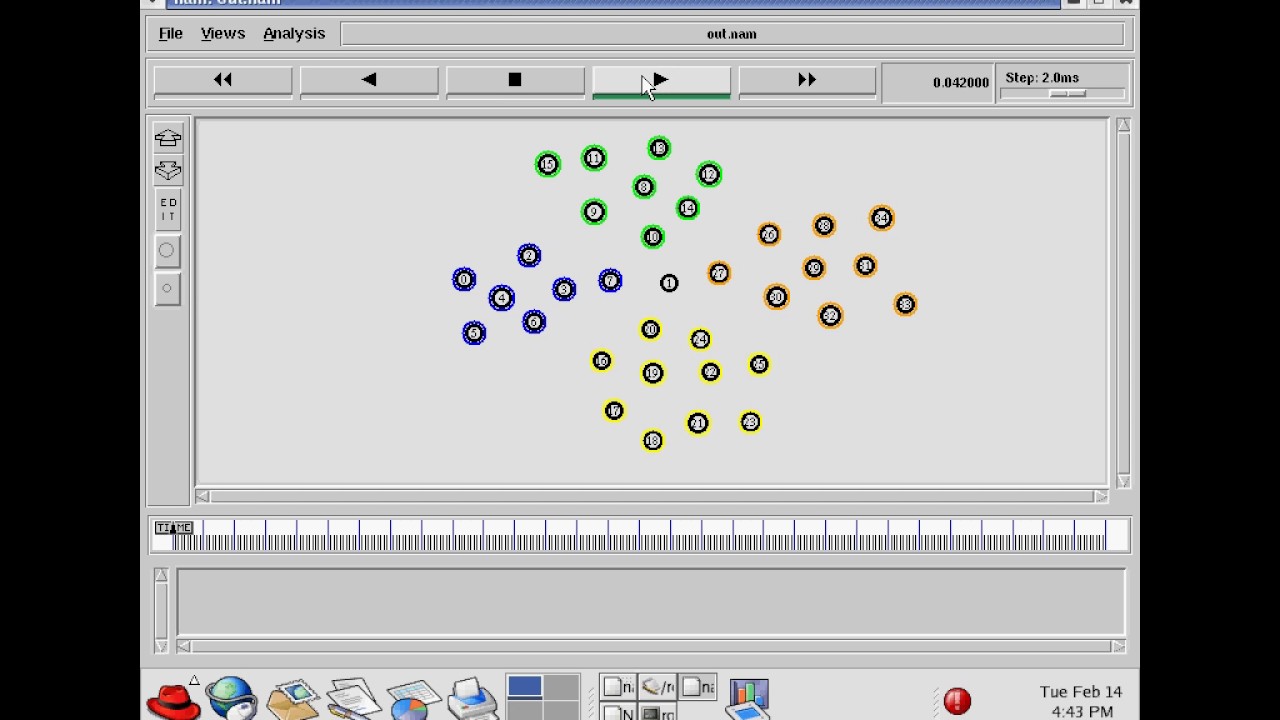Select the smaller node size circle button
1280x720 pixels.
[167, 288]
